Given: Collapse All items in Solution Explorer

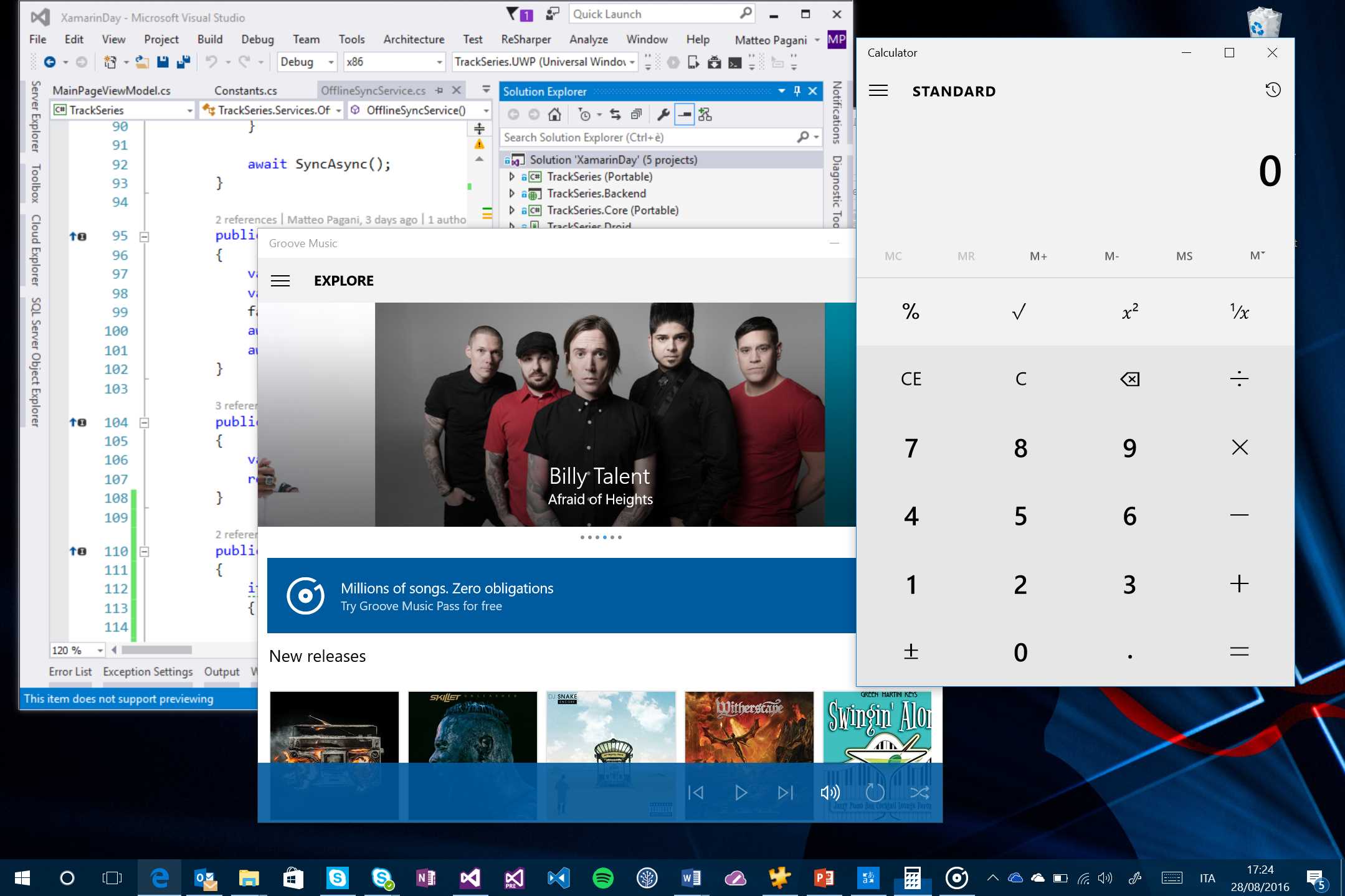Looking at the screenshot, I should (636, 114).
